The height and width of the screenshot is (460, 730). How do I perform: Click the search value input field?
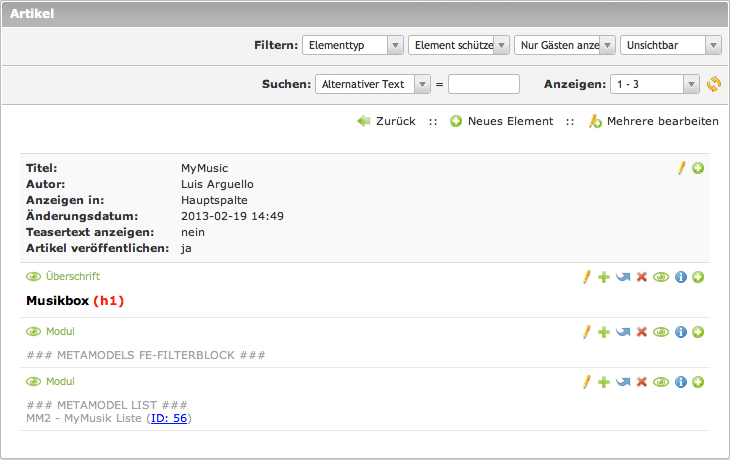(x=484, y=84)
